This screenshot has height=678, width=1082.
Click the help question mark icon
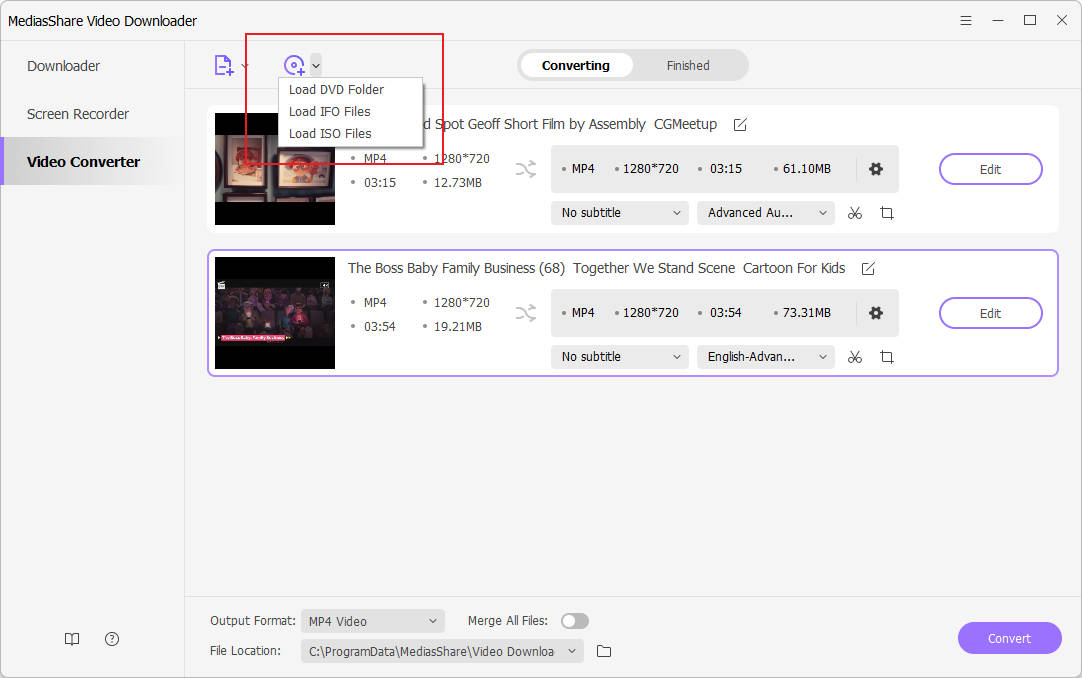click(x=112, y=639)
